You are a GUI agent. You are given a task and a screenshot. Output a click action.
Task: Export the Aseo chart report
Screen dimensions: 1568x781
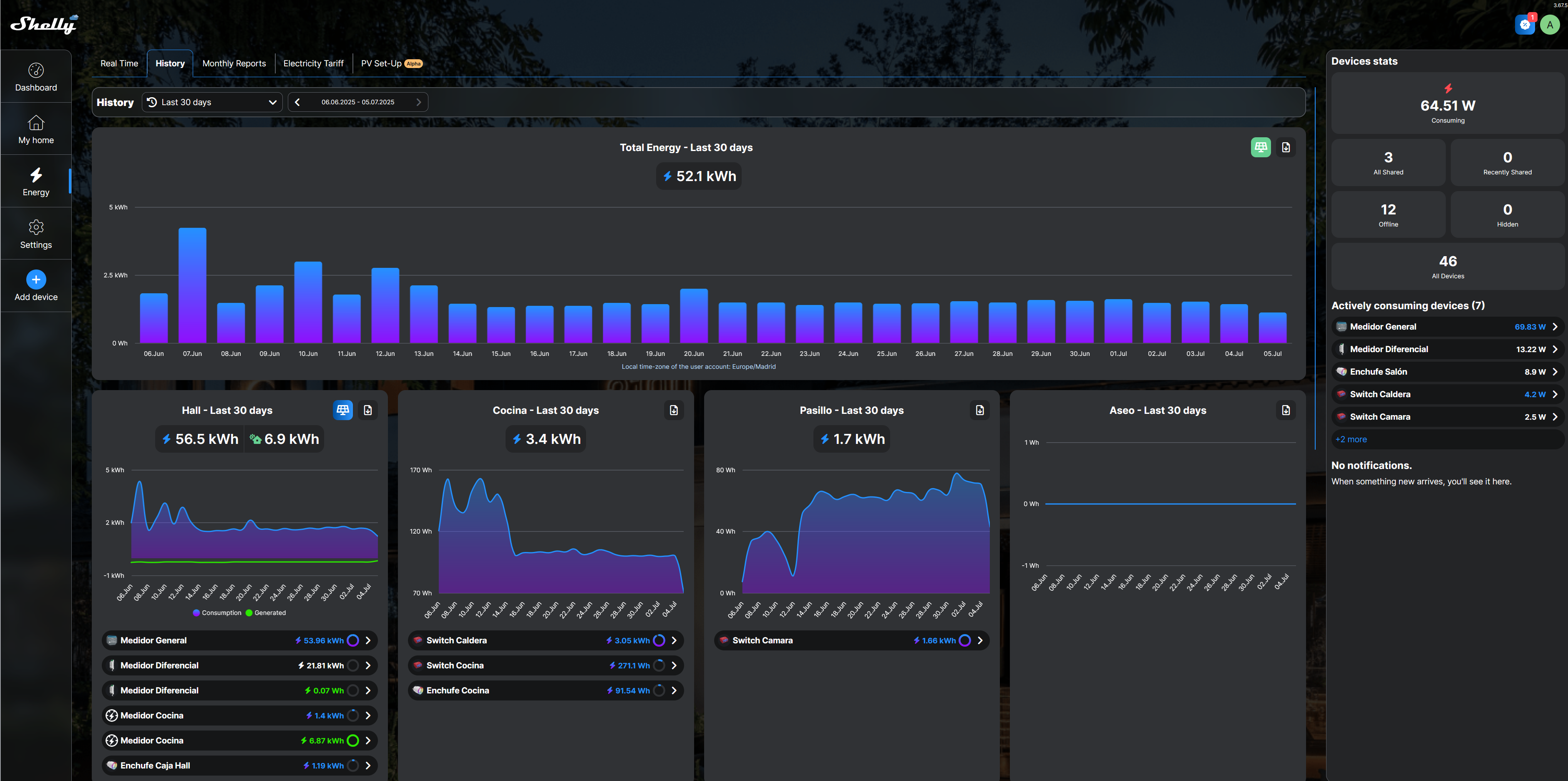(1286, 410)
